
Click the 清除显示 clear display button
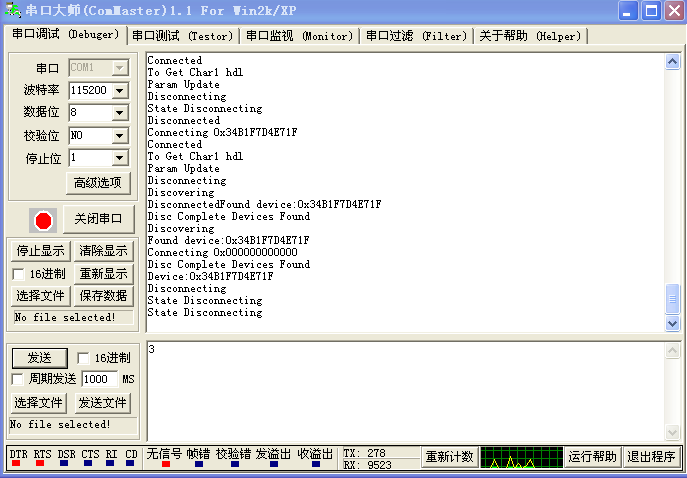(x=103, y=251)
